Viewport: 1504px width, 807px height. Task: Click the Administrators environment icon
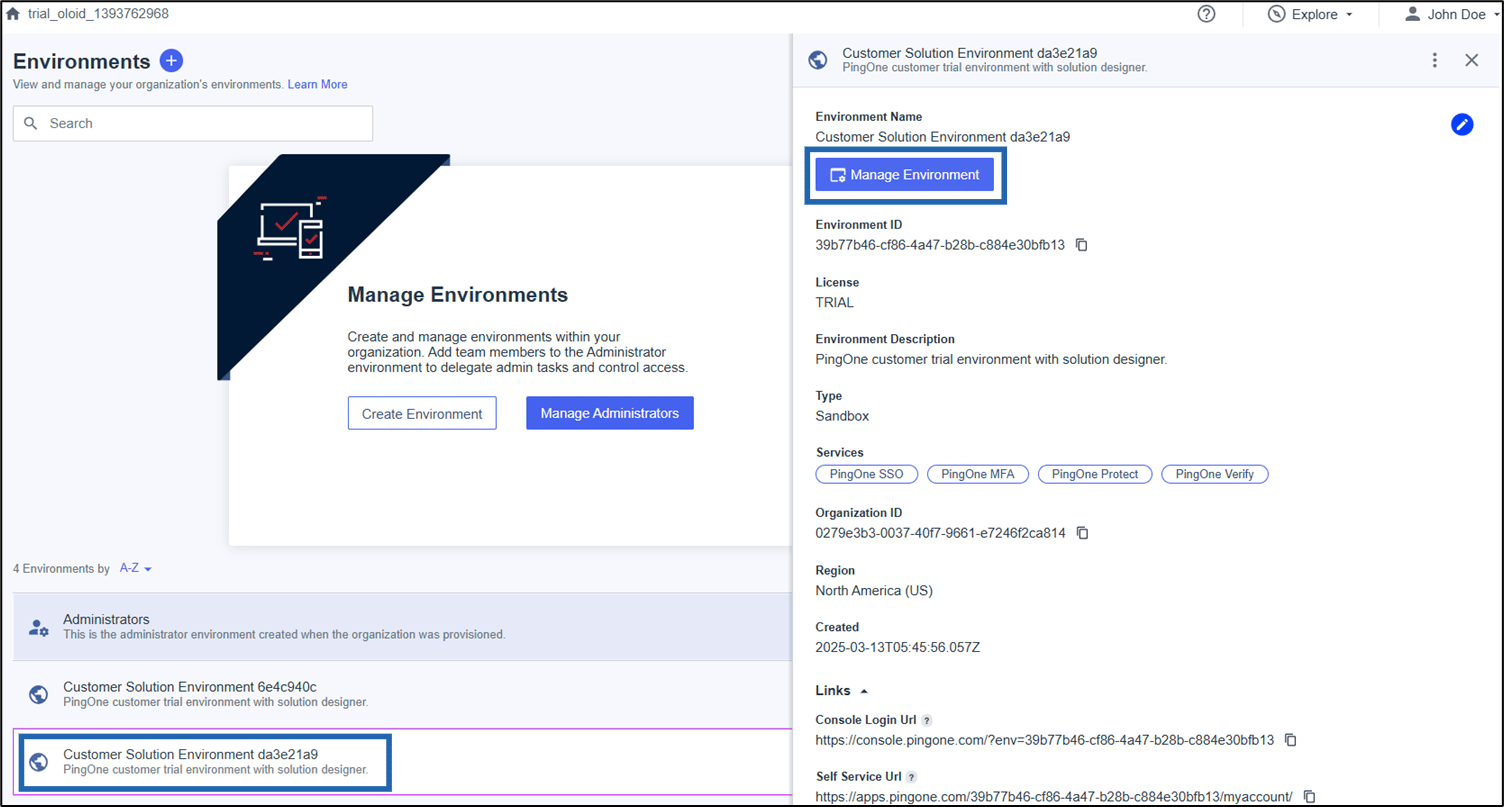pos(38,627)
